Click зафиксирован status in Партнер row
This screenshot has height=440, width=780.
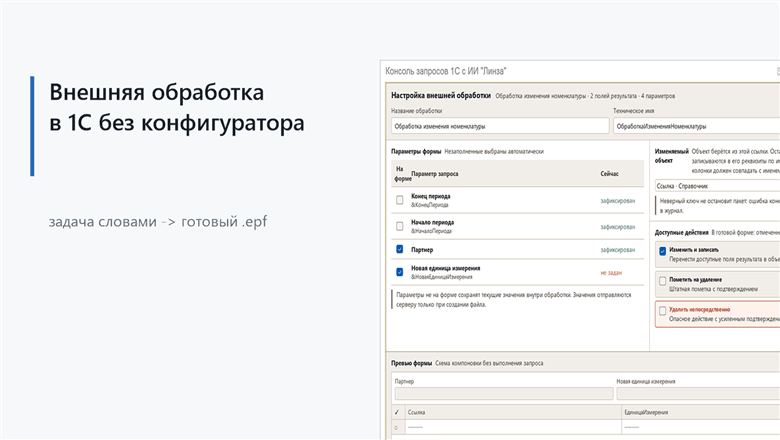click(617, 250)
